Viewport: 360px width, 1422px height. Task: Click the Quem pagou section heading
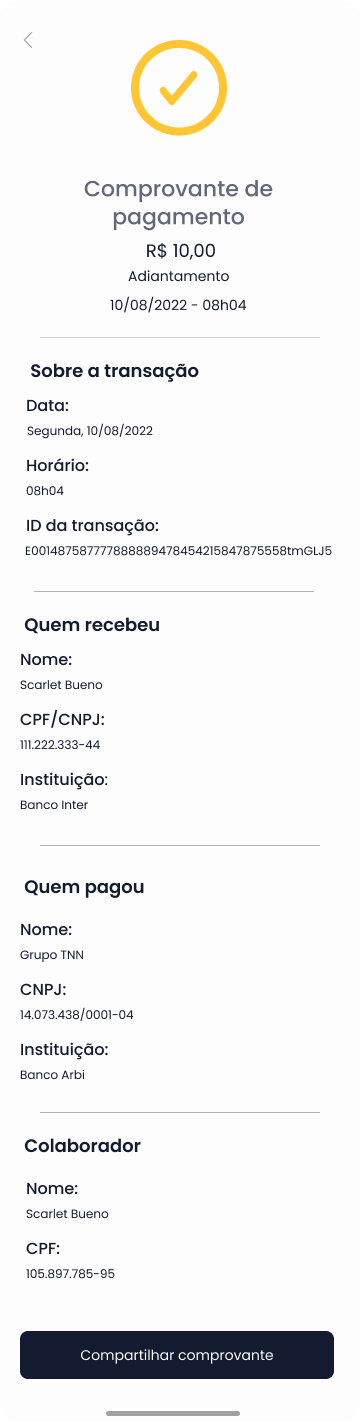tap(85, 886)
